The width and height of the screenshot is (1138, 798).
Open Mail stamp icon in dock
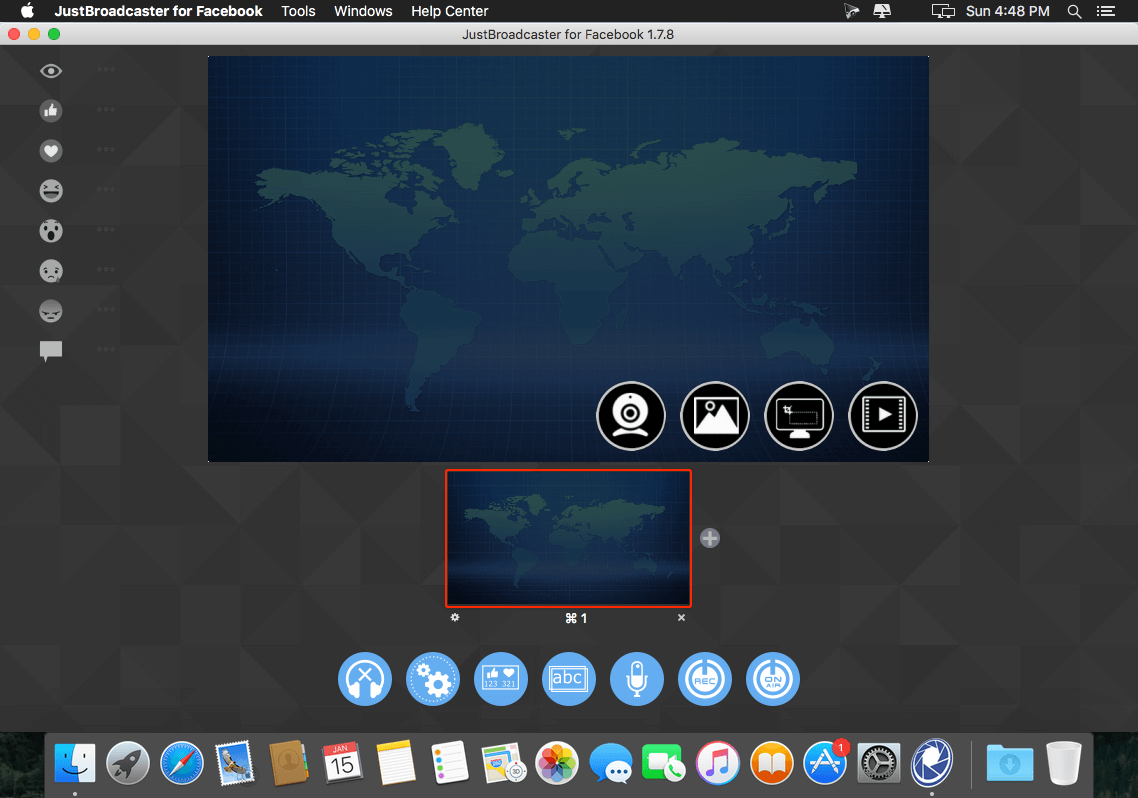pos(235,763)
